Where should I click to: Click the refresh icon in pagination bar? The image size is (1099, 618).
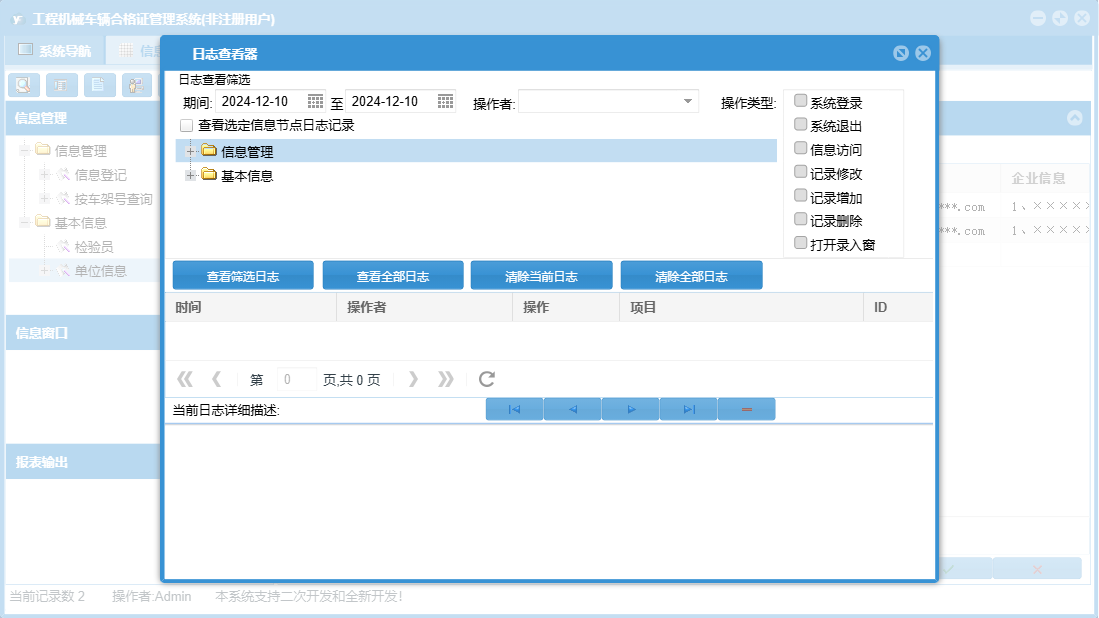[487, 379]
